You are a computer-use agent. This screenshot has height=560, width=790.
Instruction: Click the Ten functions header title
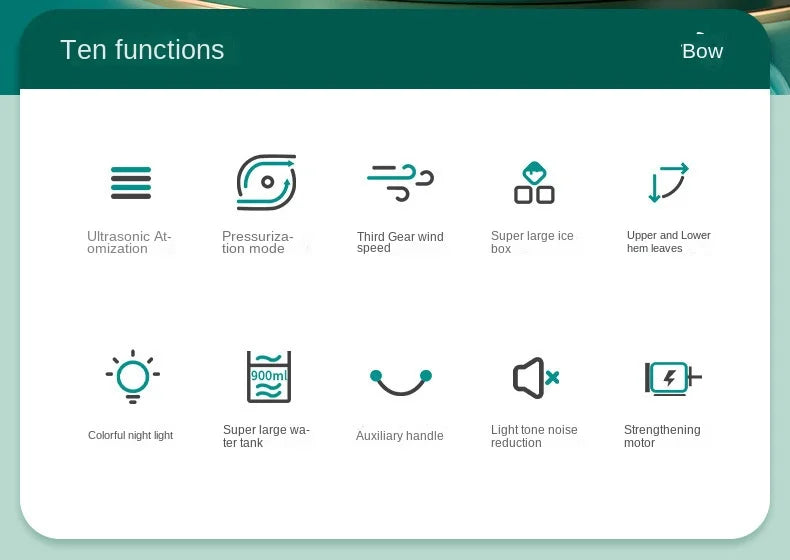pyautogui.click(x=142, y=50)
